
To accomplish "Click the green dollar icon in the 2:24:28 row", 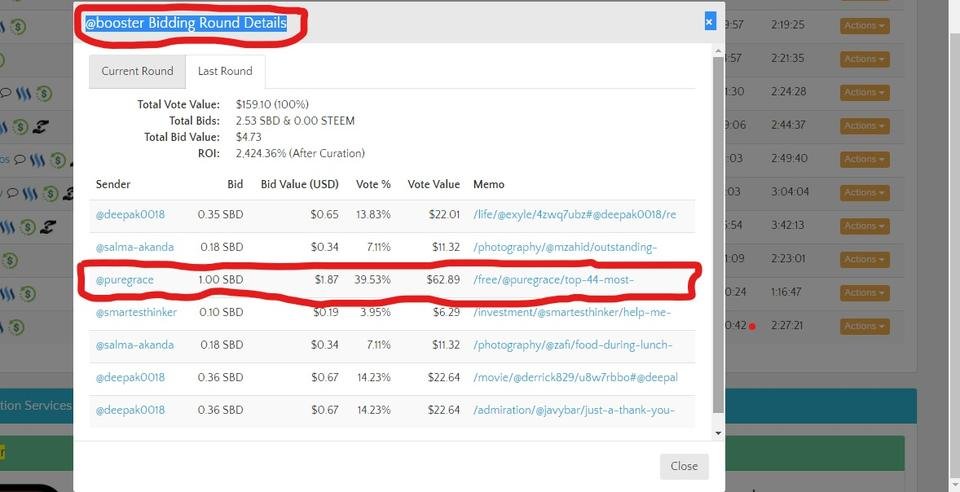I will (x=43, y=94).
